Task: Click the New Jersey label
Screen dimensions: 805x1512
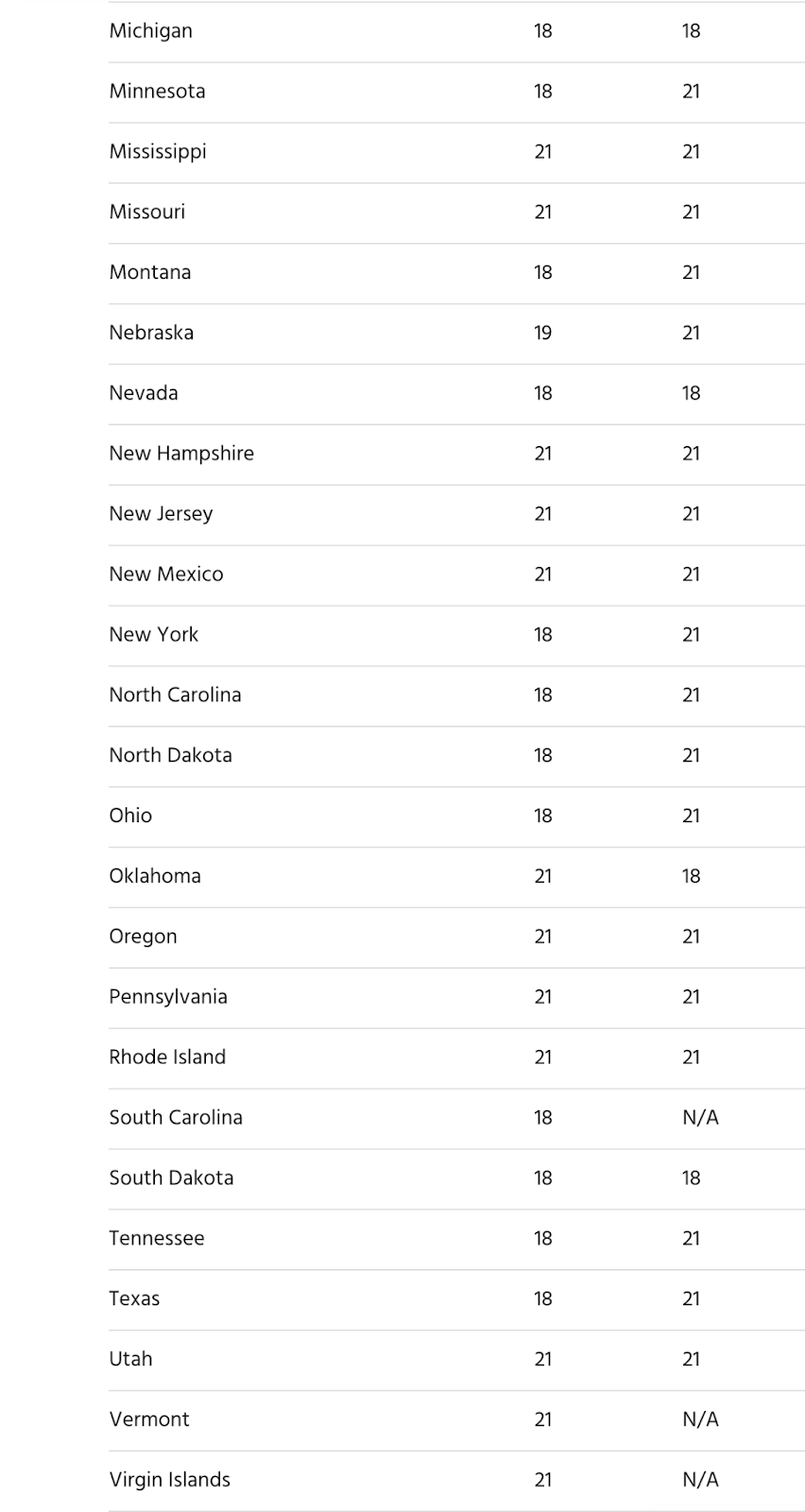Action: coord(161,514)
